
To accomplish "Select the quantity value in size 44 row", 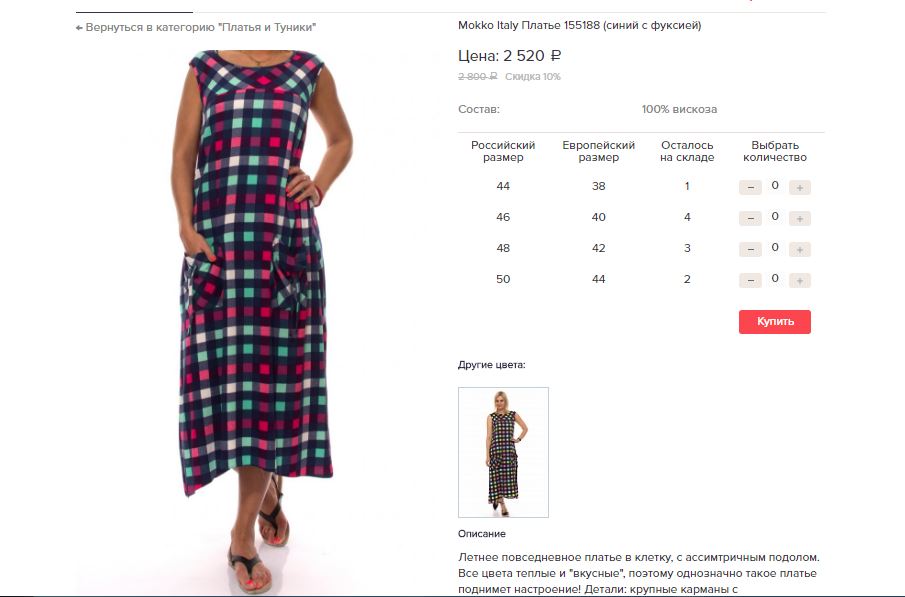I will pyautogui.click(x=775, y=185).
